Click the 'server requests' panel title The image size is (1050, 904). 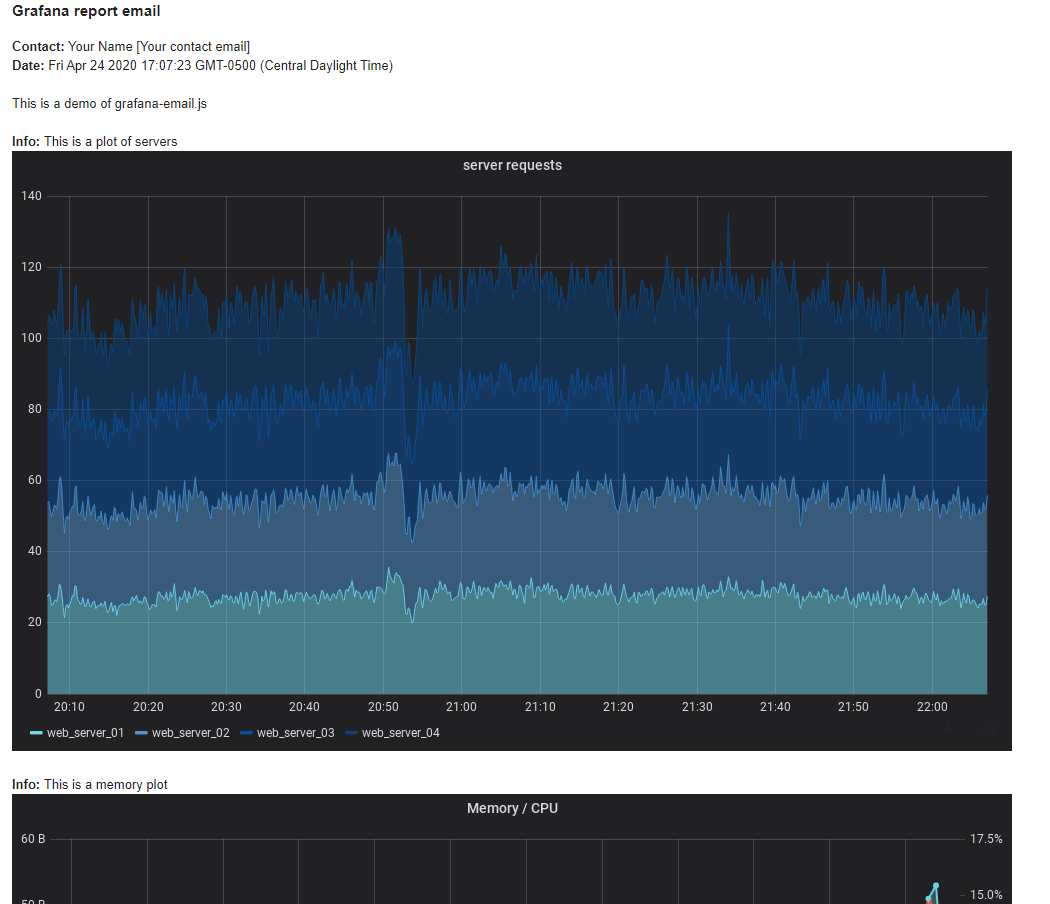point(512,165)
